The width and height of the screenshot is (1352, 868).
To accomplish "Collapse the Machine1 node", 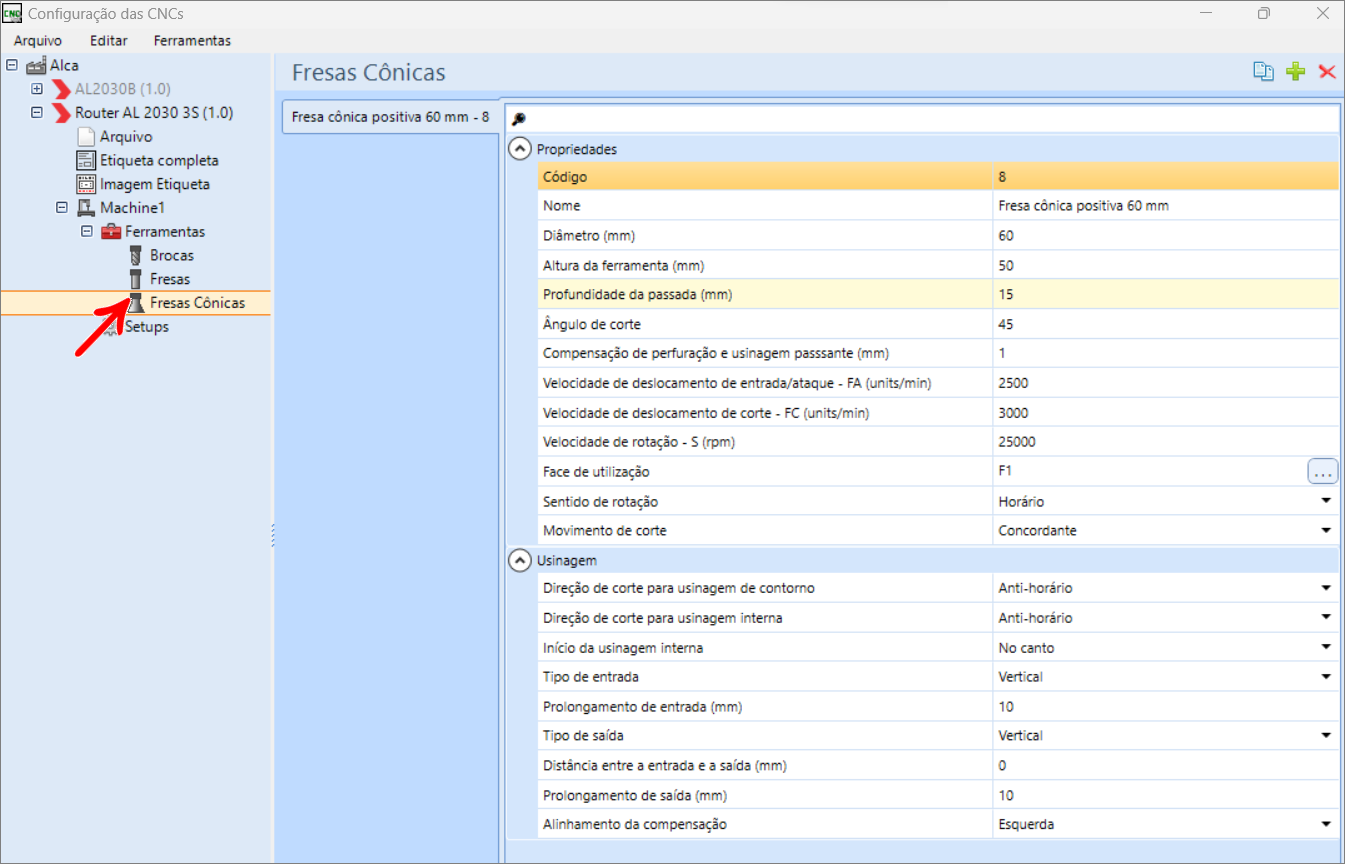I will pyautogui.click(x=62, y=208).
